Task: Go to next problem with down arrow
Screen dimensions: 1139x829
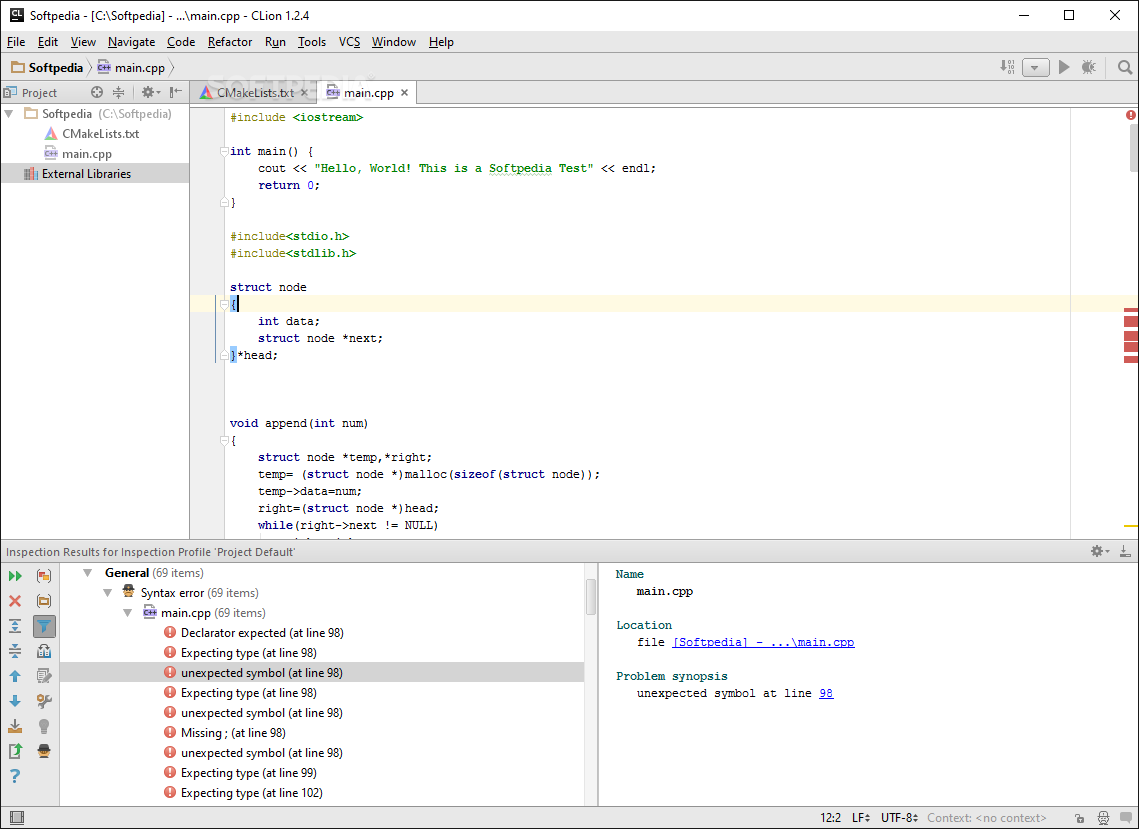Action: pyautogui.click(x=15, y=701)
